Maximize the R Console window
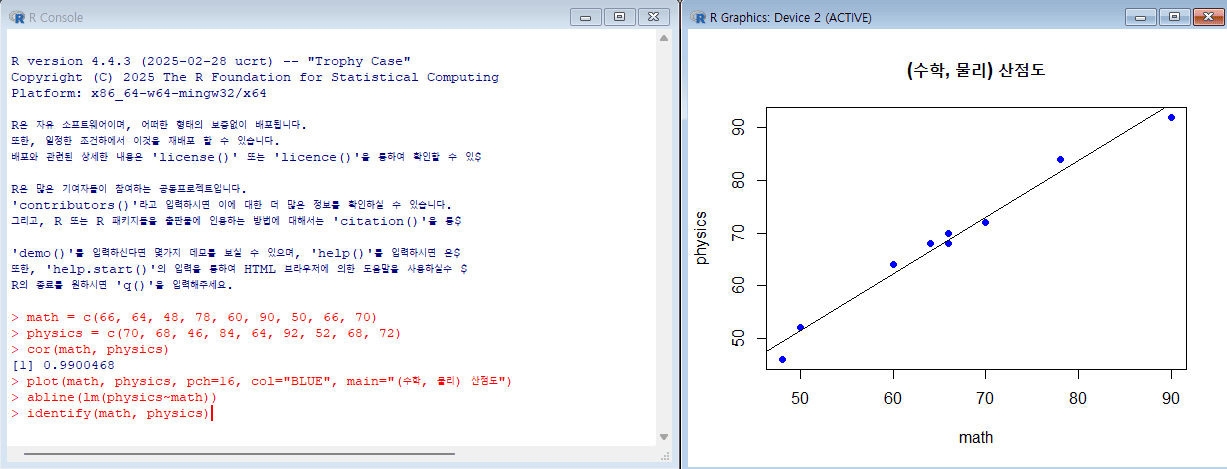 tap(619, 17)
